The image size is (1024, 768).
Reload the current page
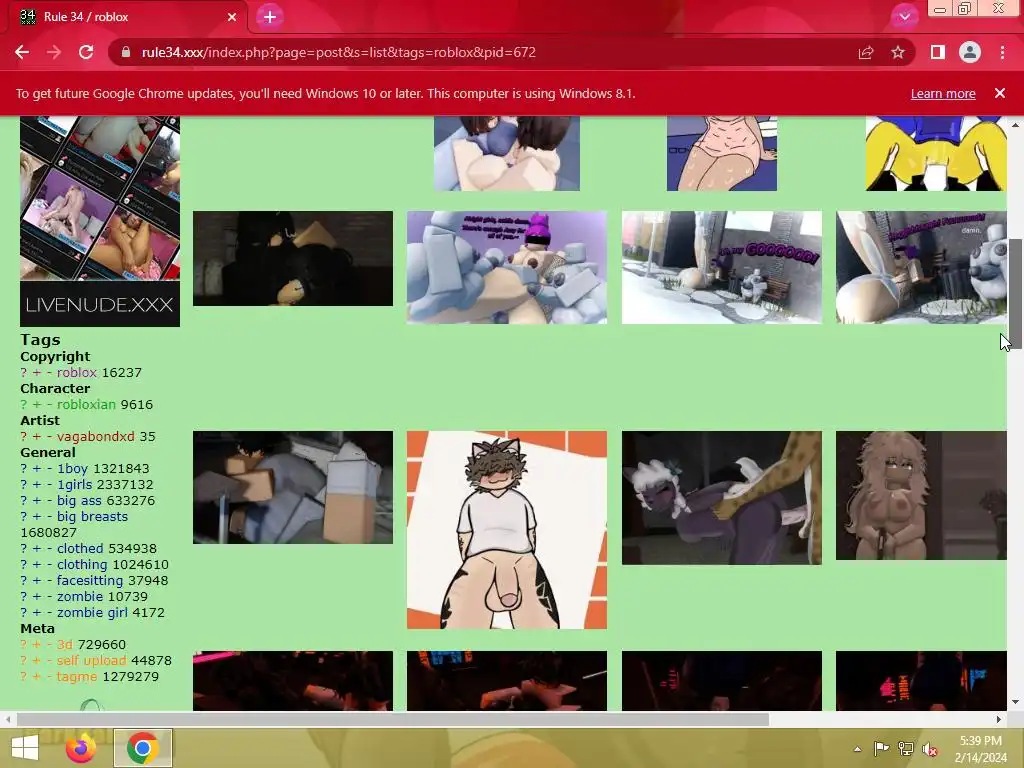click(86, 52)
